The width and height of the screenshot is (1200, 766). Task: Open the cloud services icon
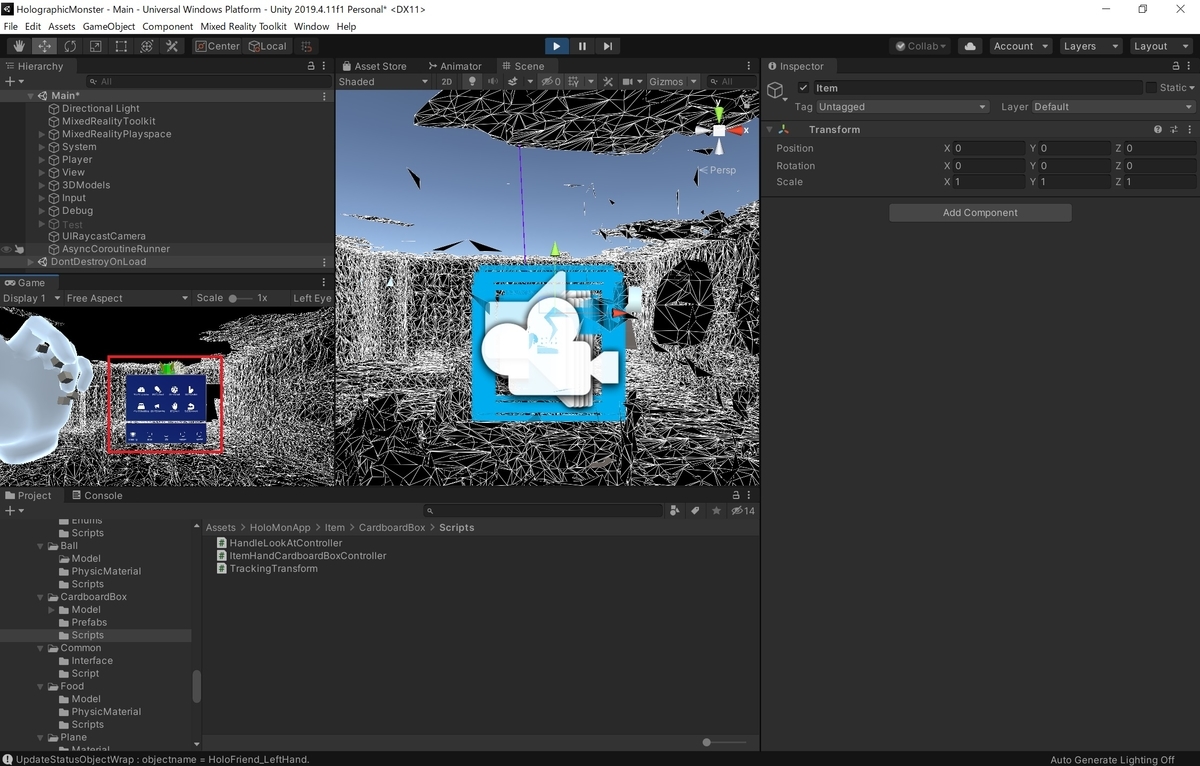pos(969,46)
